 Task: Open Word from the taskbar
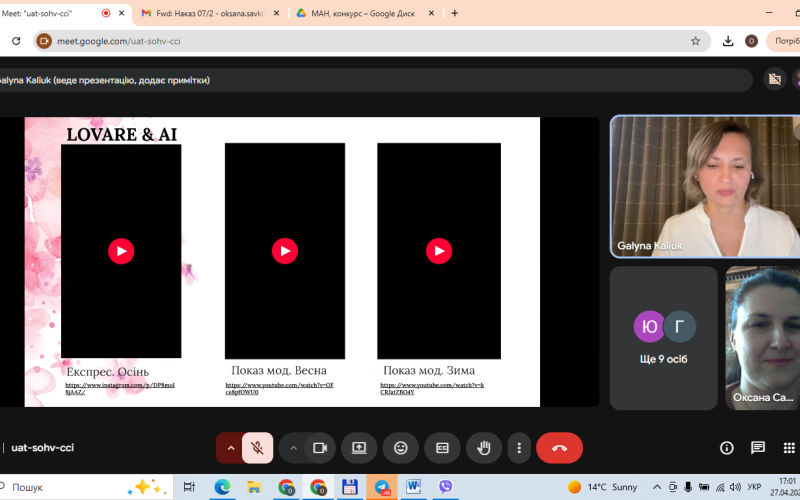tap(413, 487)
